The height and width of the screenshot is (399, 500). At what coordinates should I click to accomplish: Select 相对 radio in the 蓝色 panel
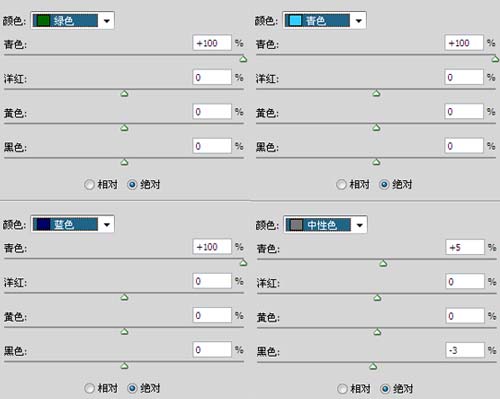89,388
